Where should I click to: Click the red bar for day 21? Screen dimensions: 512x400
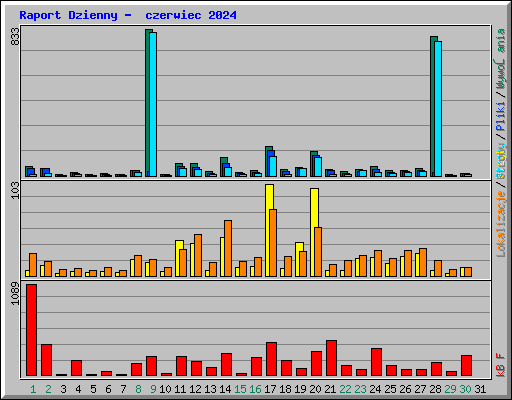point(331,358)
